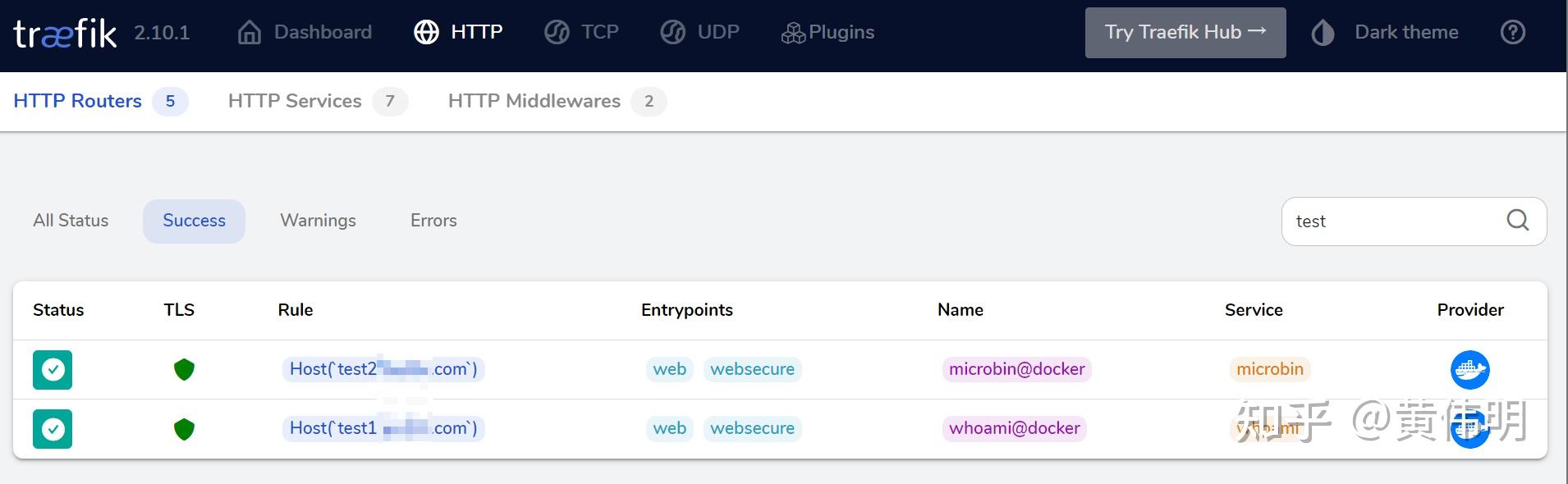Switch to the HTTP Services tab

pos(295,101)
